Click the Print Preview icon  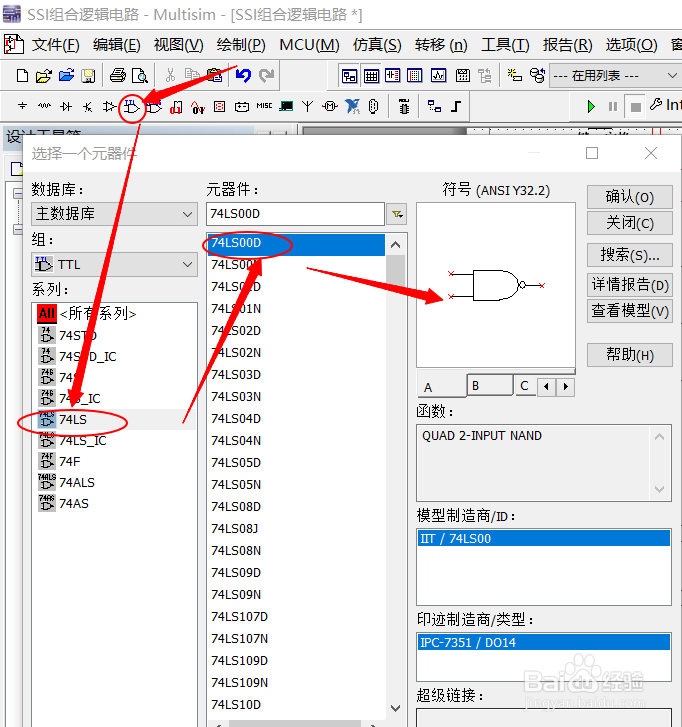[x=140, y=75]
